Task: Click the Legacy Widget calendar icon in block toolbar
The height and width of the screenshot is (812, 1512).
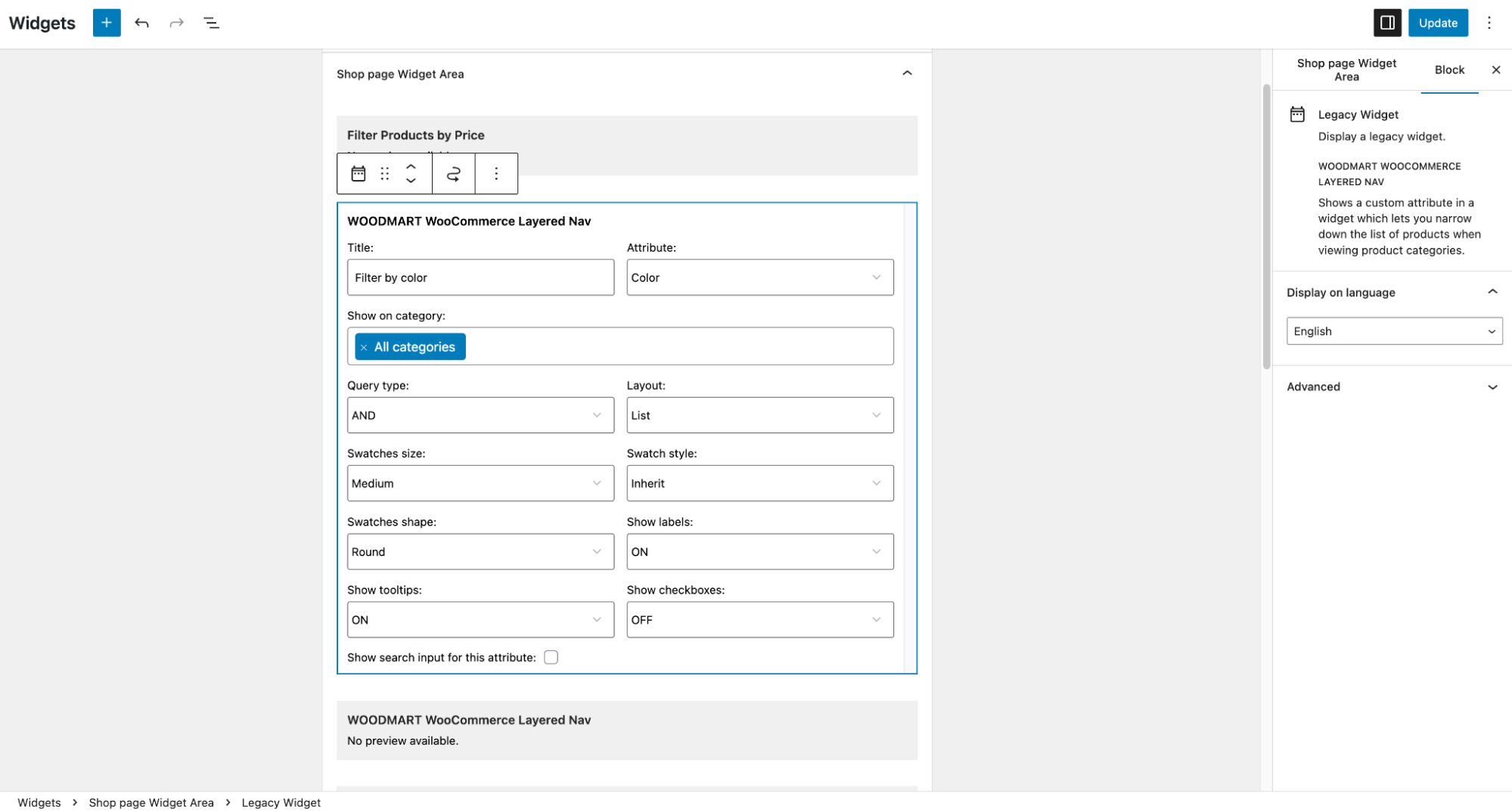Action: [359, 174]
